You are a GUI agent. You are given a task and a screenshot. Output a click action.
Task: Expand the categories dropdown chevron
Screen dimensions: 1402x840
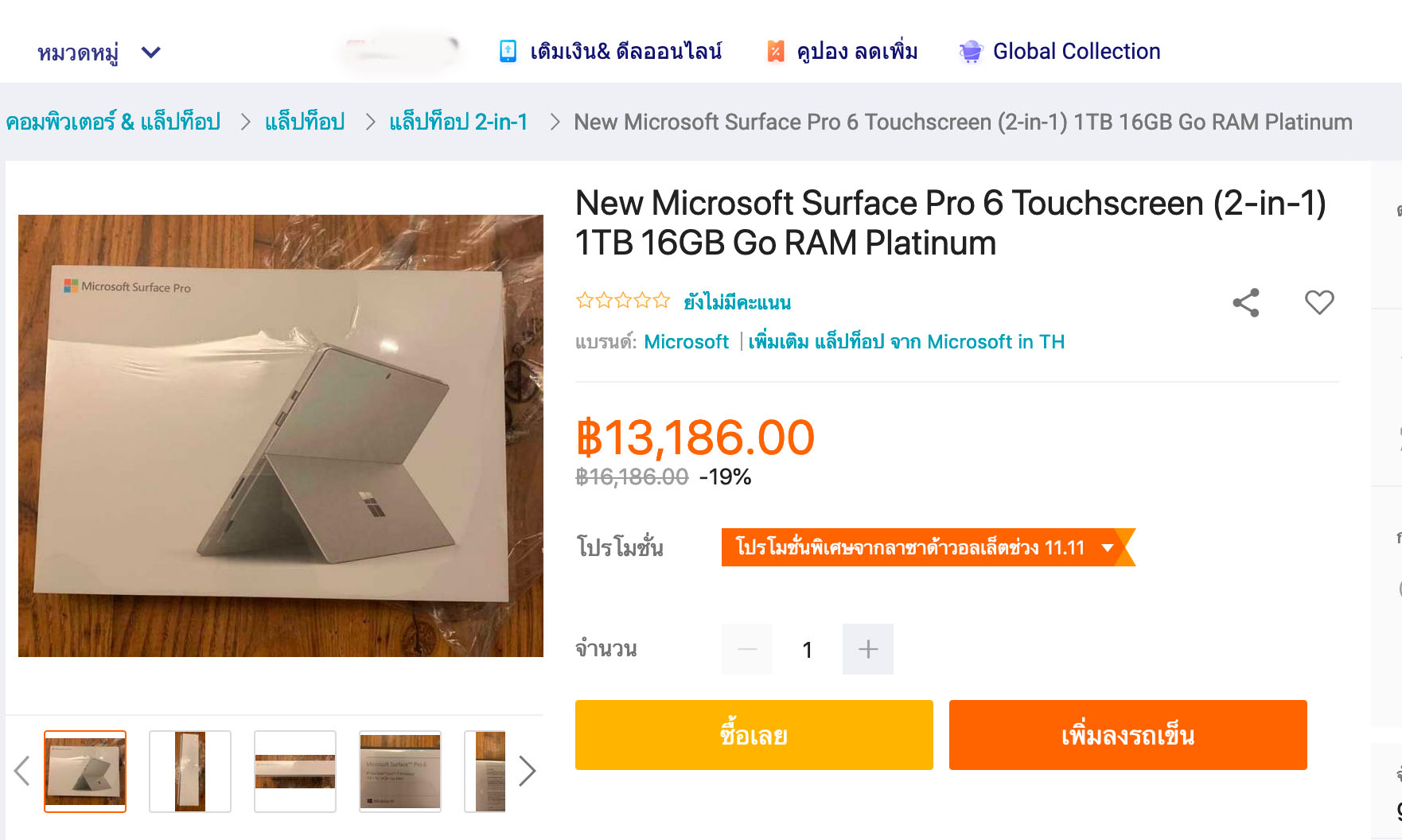point(151,52)
